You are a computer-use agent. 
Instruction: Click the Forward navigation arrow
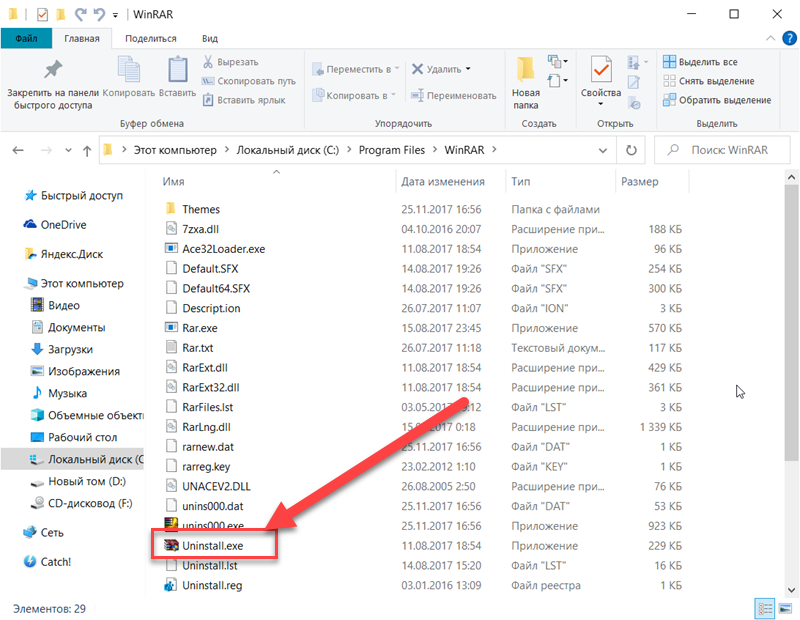pos(46,150)
